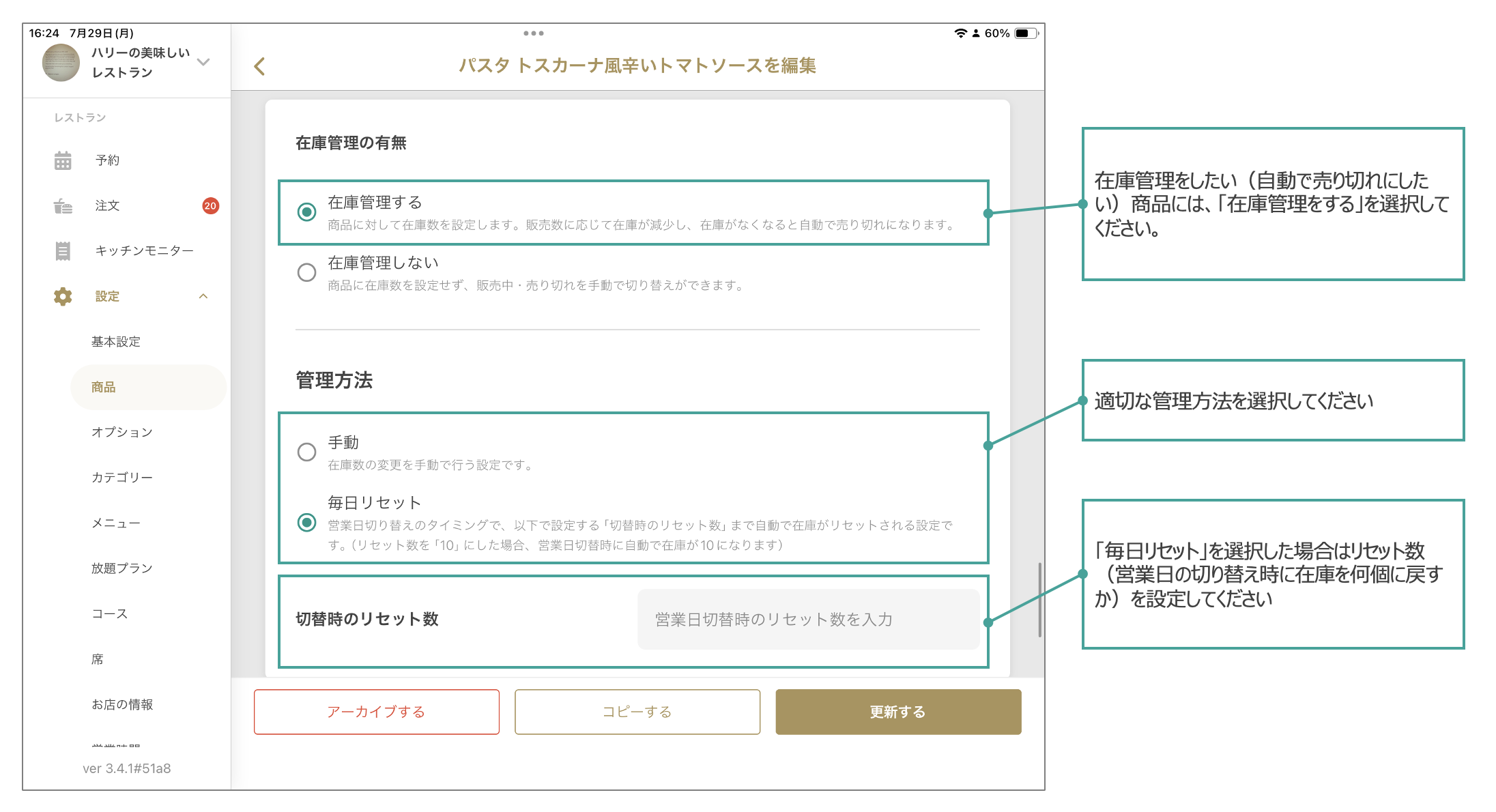Choose the 手動 management method
The height and width of the screenshot is (812, 1496).
(306, 452)
